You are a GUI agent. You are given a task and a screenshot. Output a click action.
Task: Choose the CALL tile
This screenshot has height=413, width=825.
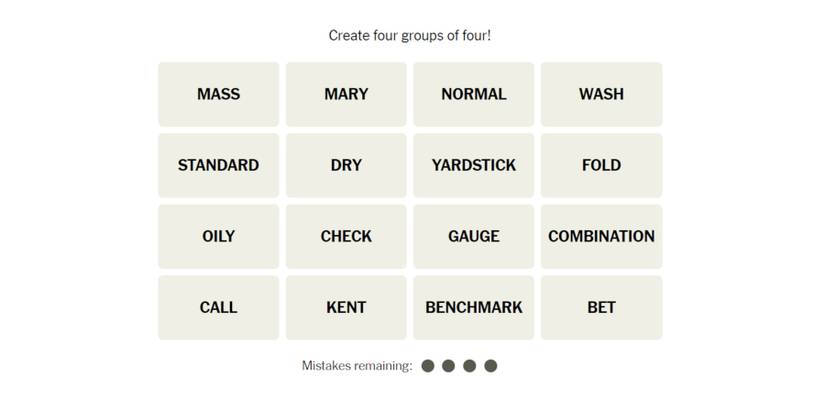[218, 307]
